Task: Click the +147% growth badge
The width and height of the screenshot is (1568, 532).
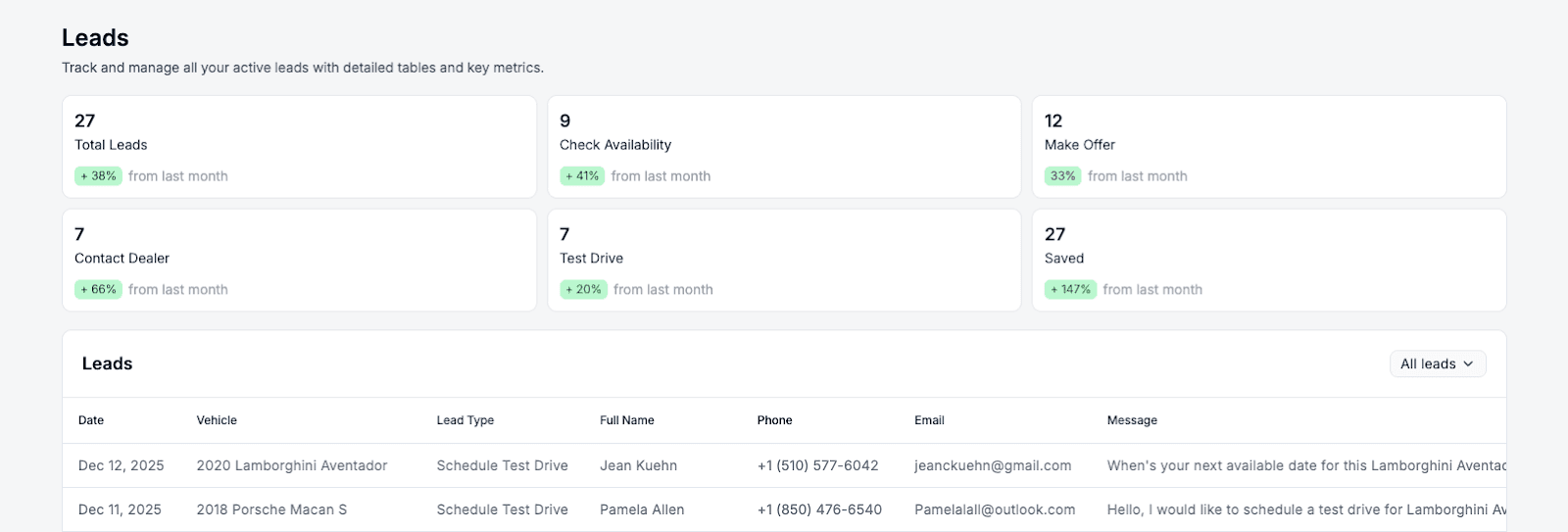Action: point(1070,290)
